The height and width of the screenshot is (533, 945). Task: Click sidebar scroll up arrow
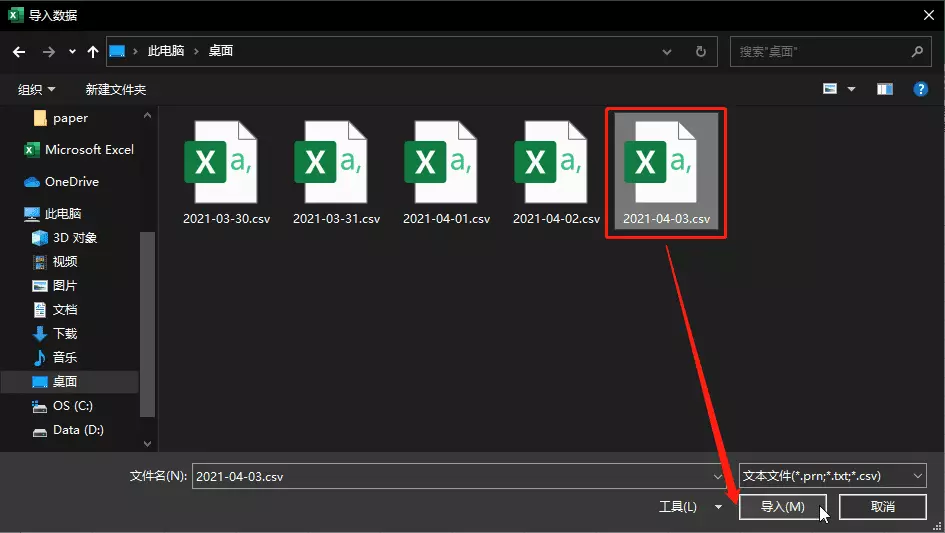coord(148,115)
